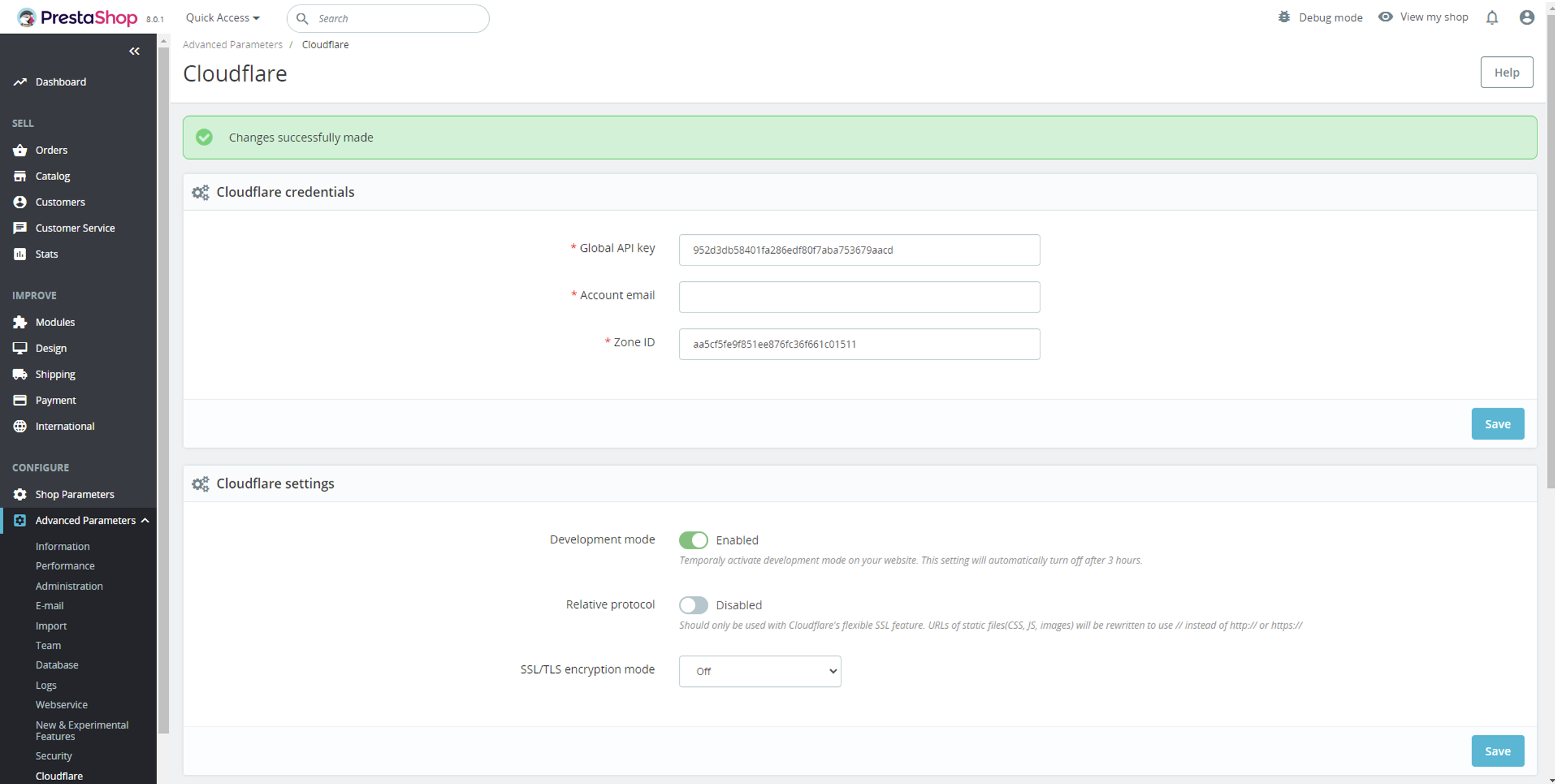Collapse the sidebar with the double-chevron icon
The height and width of the screenshot is (784, 1555).
coord(134,51)
